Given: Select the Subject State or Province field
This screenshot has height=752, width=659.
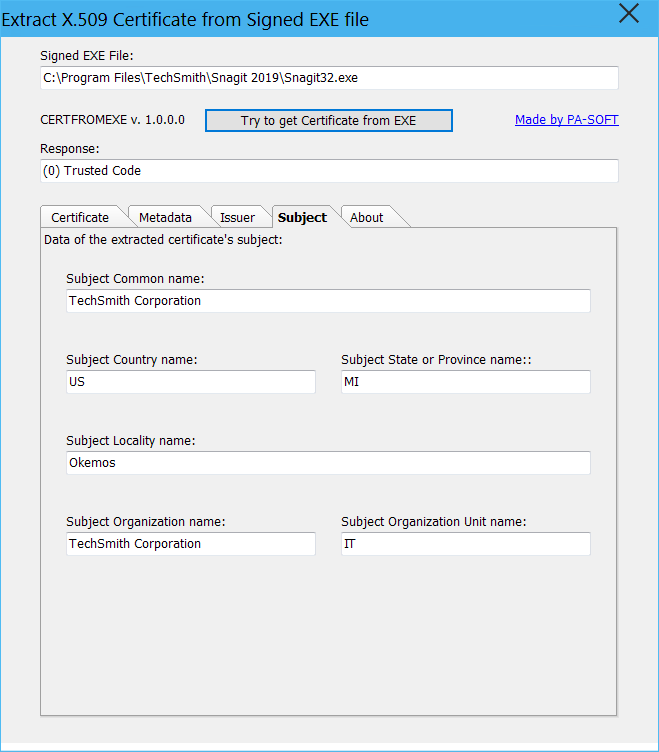Looking at the screenshot, I should 465,382.
